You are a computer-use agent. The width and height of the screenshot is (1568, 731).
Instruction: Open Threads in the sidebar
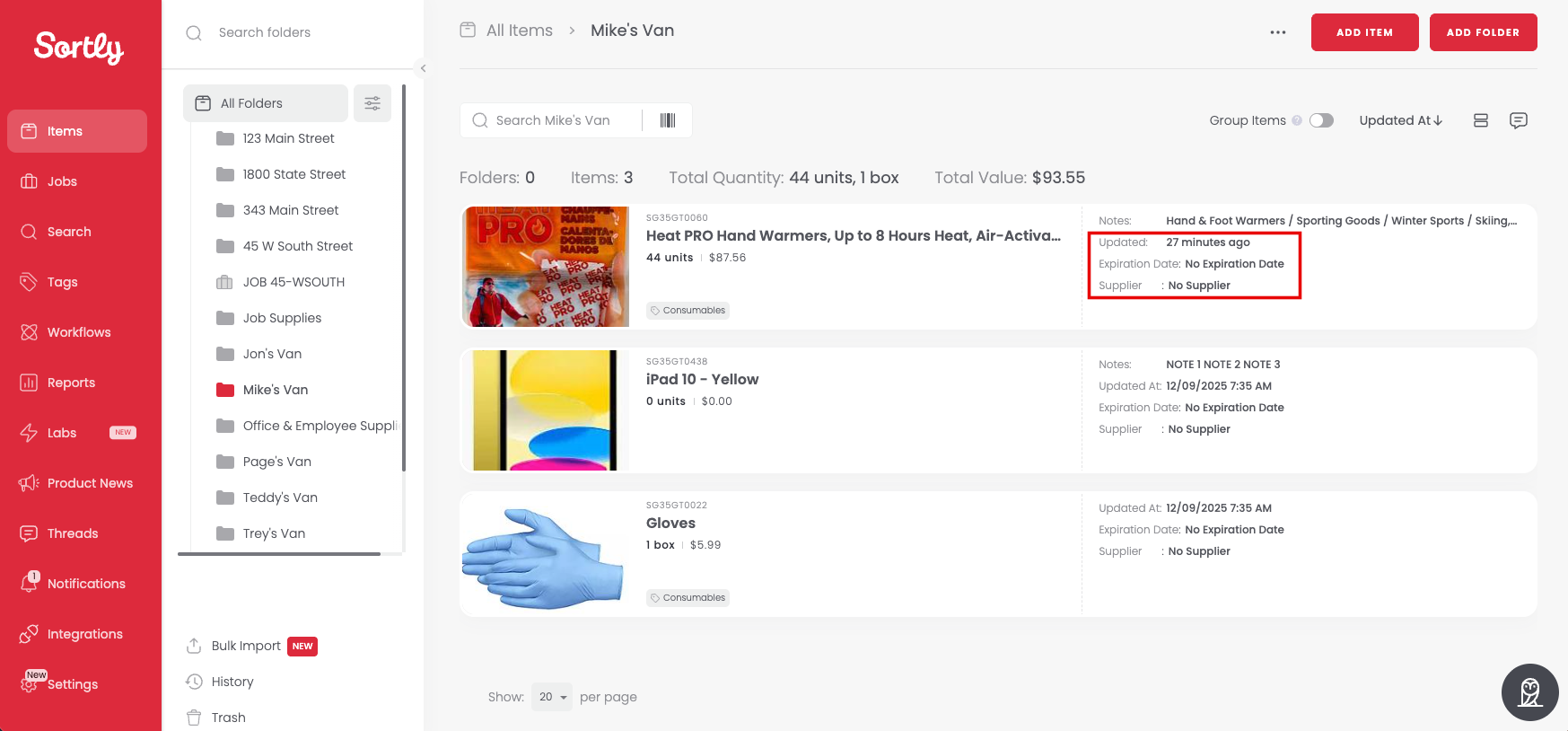click(77, 533)
